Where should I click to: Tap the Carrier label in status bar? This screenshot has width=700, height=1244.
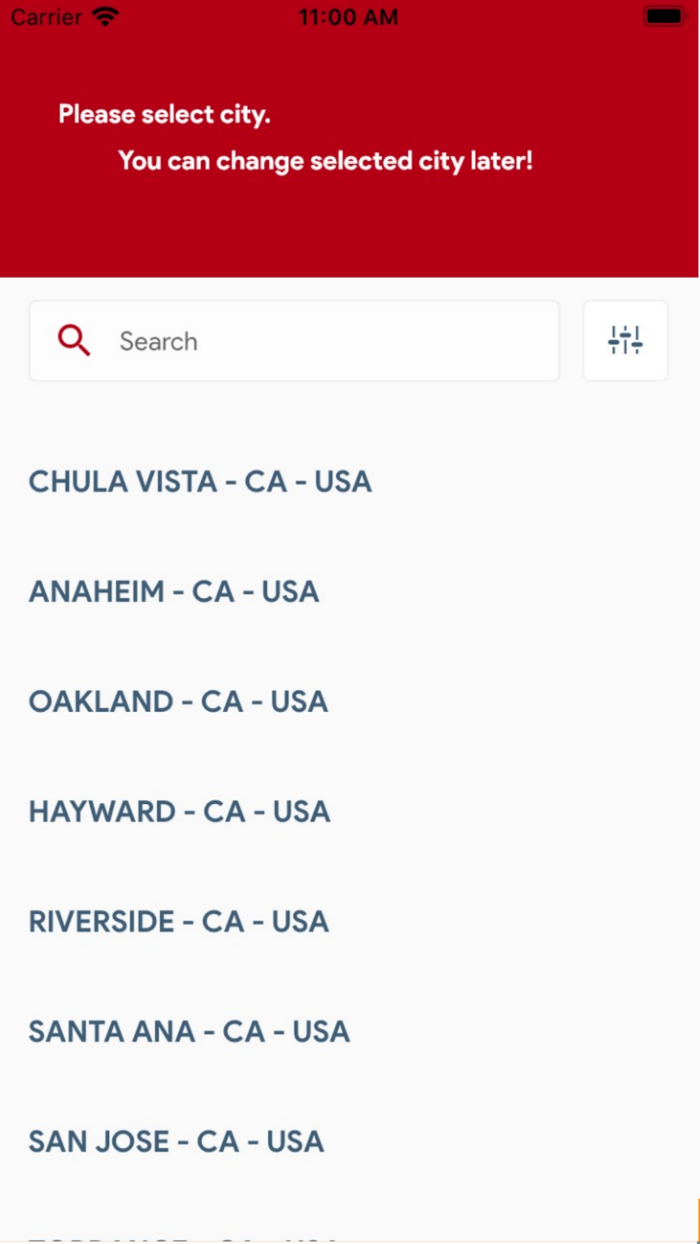(x=46, y=17)
